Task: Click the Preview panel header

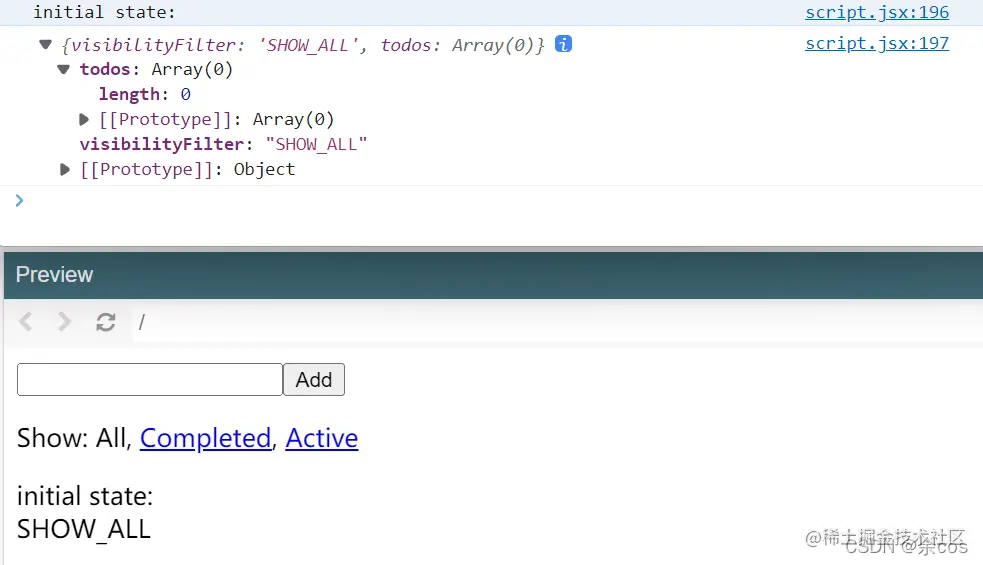Action: [x=493, y=275]
